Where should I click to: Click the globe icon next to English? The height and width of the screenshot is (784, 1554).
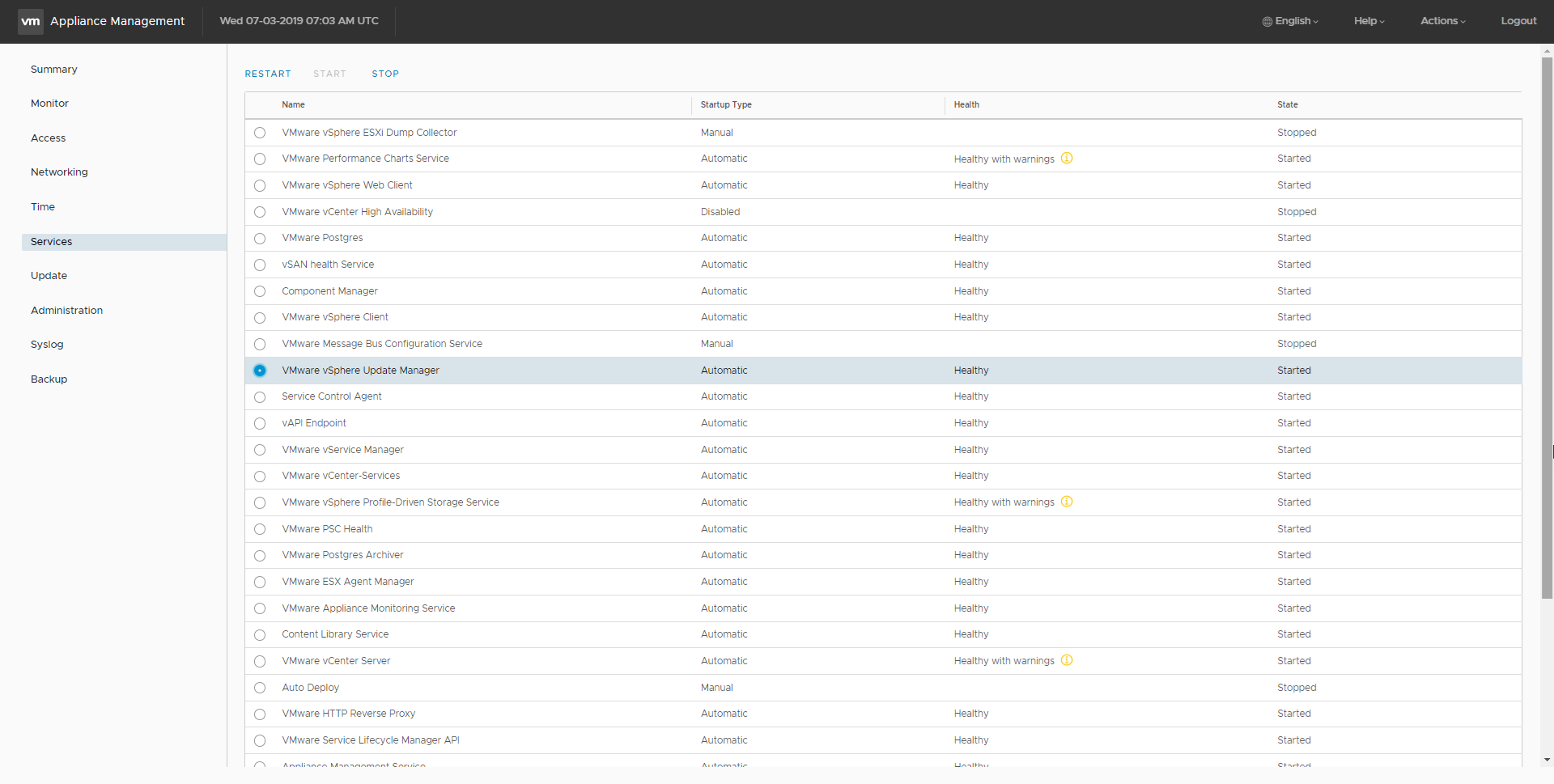pyautogui.click(x=1267, y=22)
